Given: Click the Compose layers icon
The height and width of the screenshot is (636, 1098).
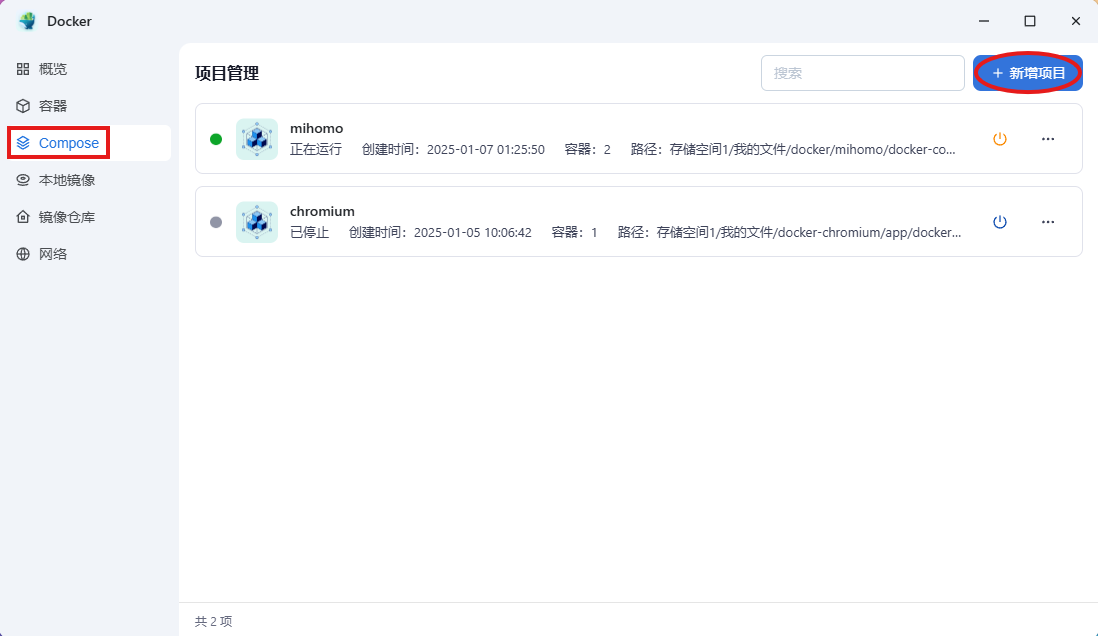Looking at the screenshot, I should click(x=23, y=143).
